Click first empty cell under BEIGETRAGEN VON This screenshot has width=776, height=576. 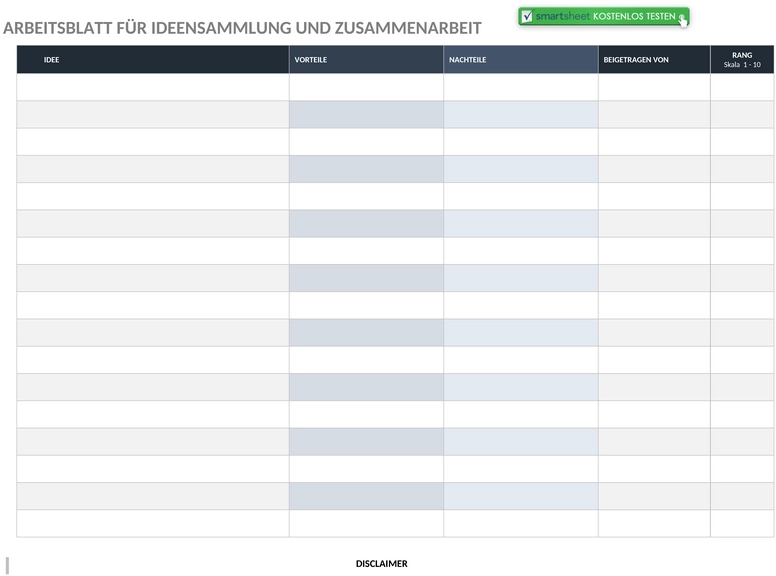click(654, 87)
